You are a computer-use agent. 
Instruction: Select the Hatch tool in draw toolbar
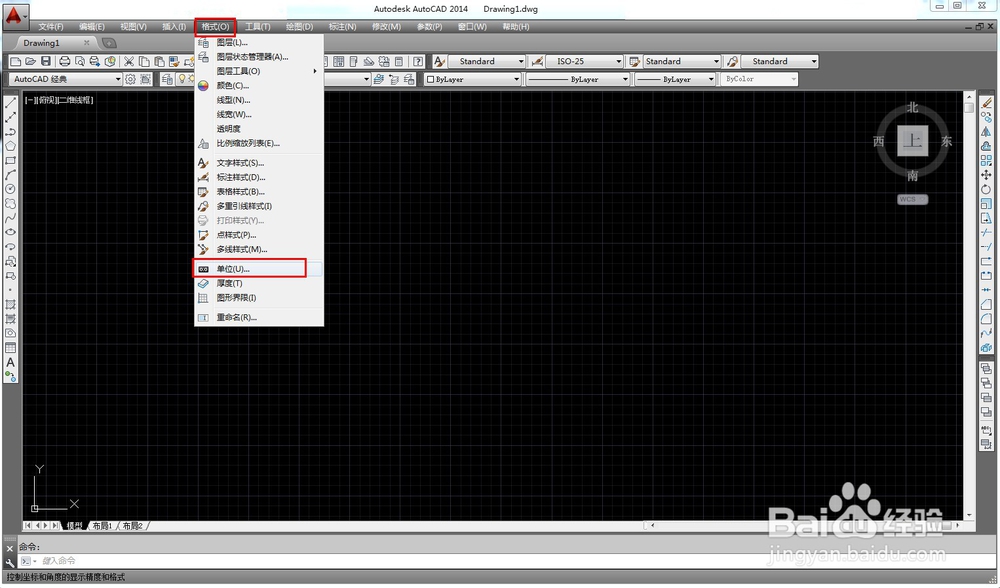11,304
